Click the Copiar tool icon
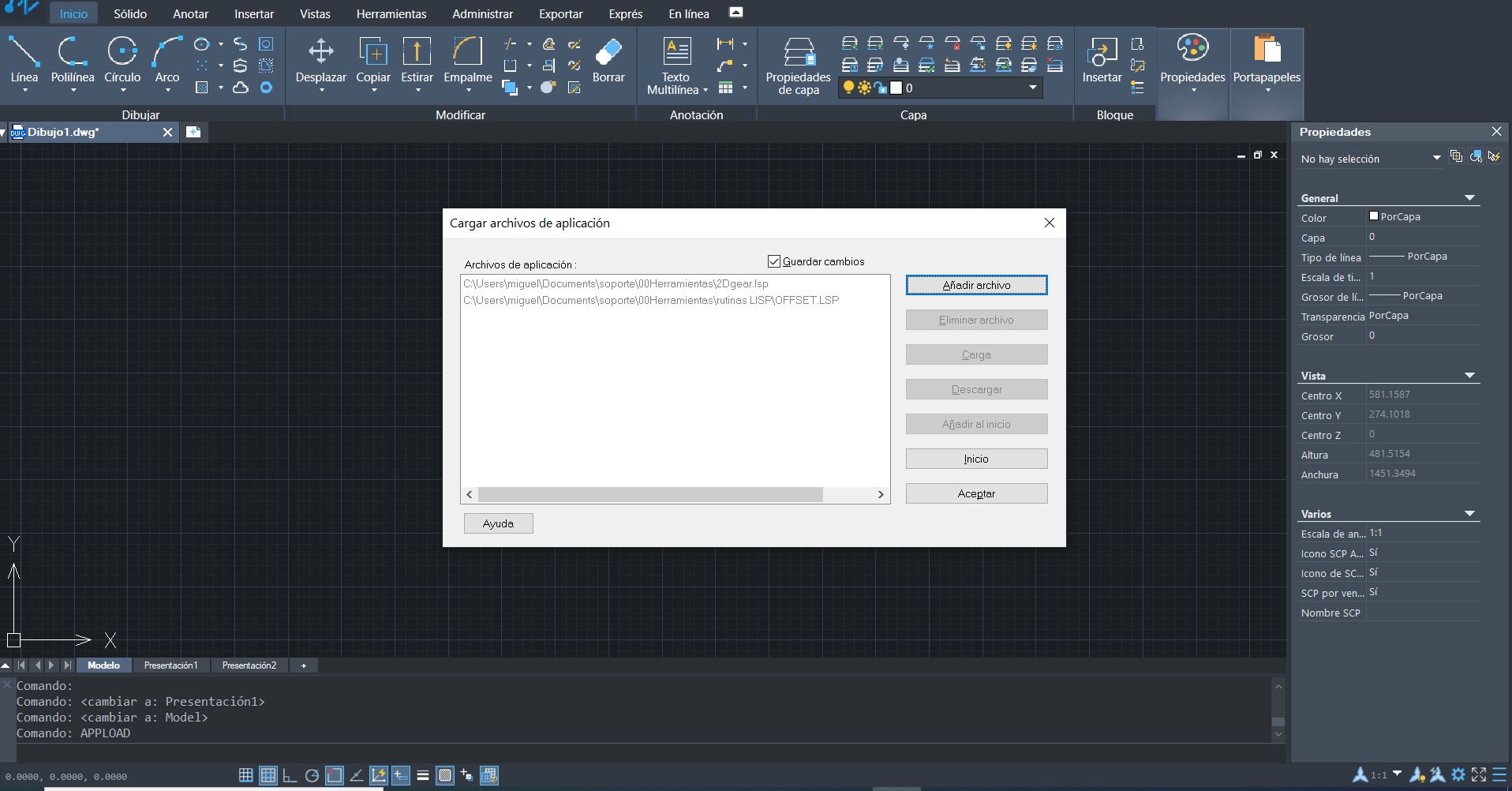The height and width of the screenshot is (791, 1512). pyautogui.click(x=373, y=52)
